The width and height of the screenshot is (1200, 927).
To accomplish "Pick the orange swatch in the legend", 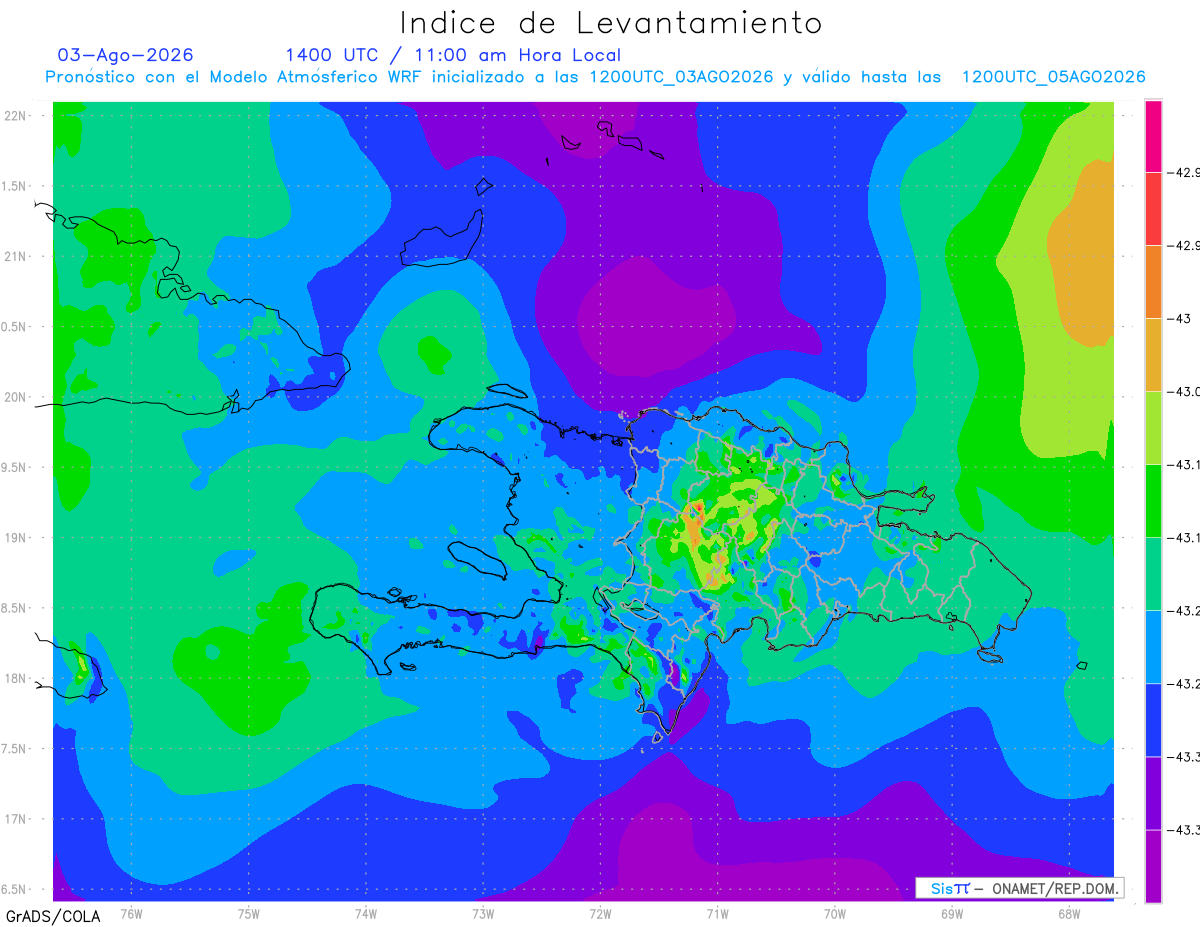I will pyautogui.click(x=1153, y=281).
